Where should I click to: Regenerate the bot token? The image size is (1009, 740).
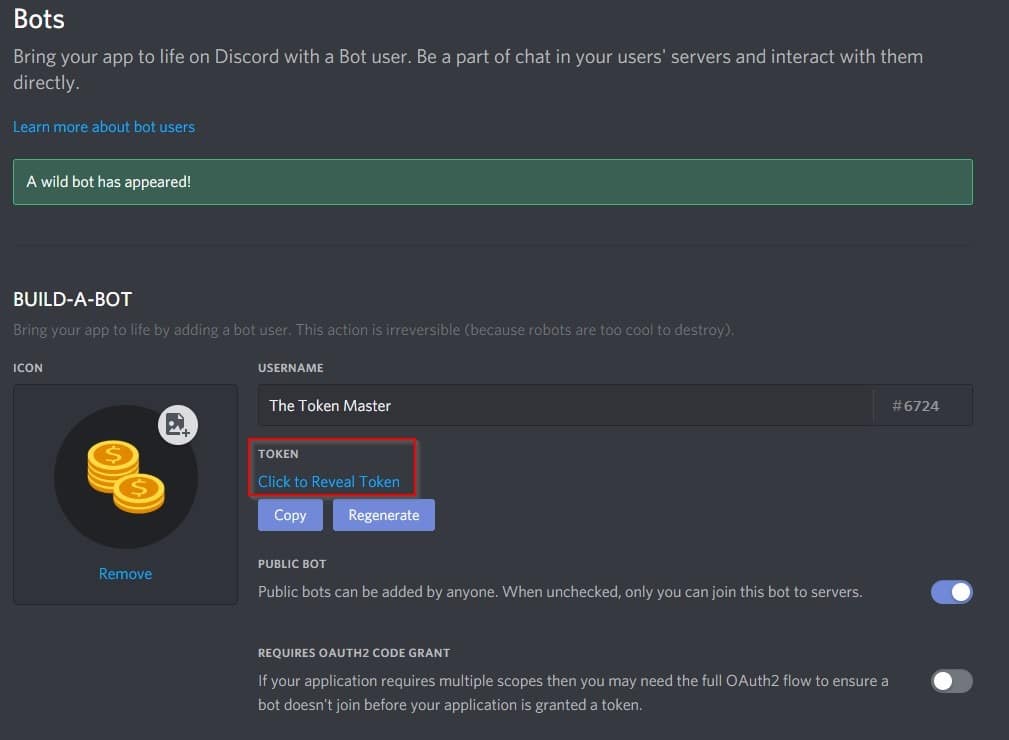[384, 515]
